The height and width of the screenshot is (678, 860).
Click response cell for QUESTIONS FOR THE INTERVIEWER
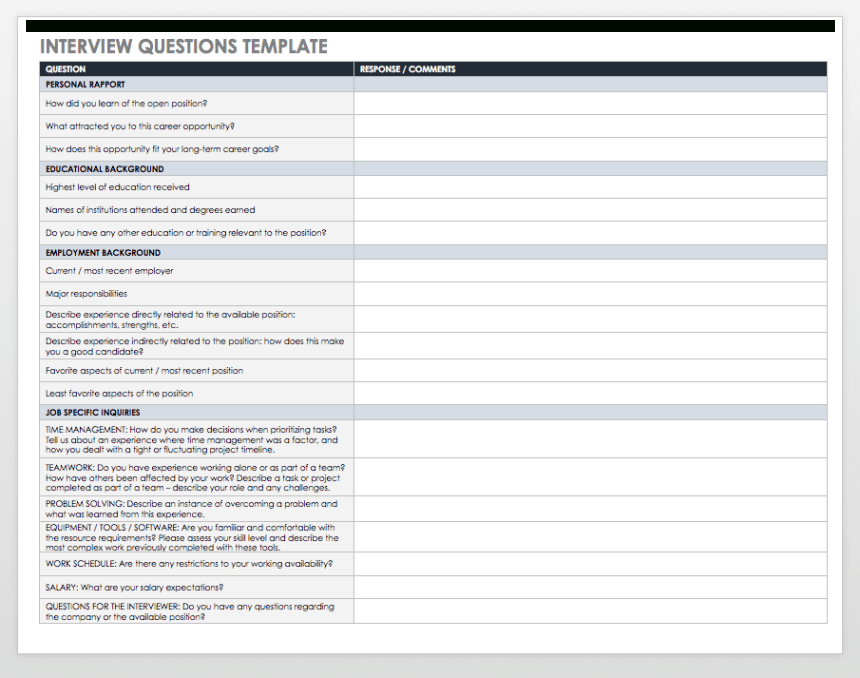point(590,611)
